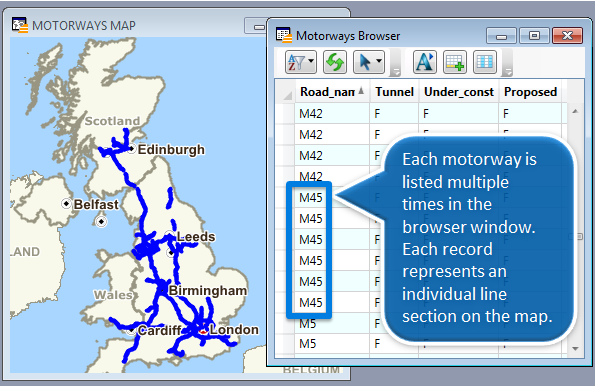Minimize the Motorways Browser window
This screenshot has width=595, height=386.
point(501,36)
